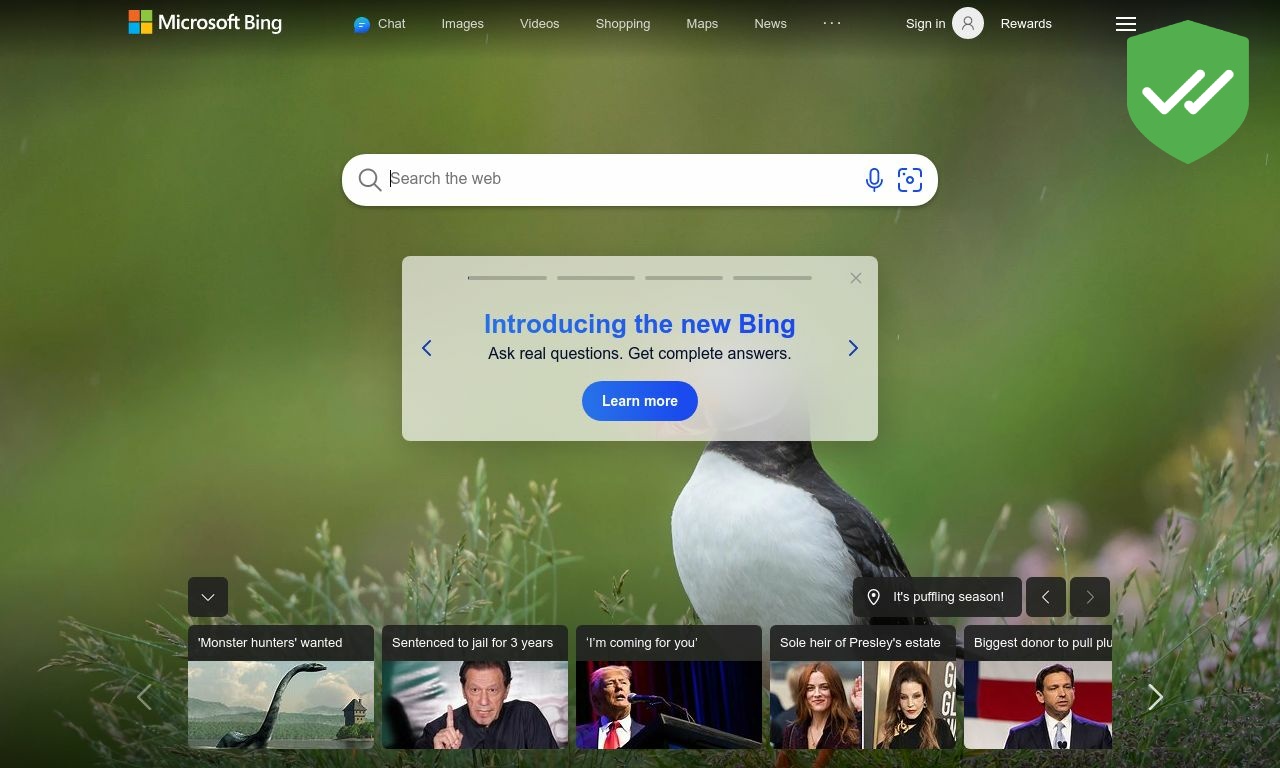Image resolution: width=1280 pixels, height=768 pixels.
Task: Show the next background image
Action: pyautogui.click(x=1090, y=597)
